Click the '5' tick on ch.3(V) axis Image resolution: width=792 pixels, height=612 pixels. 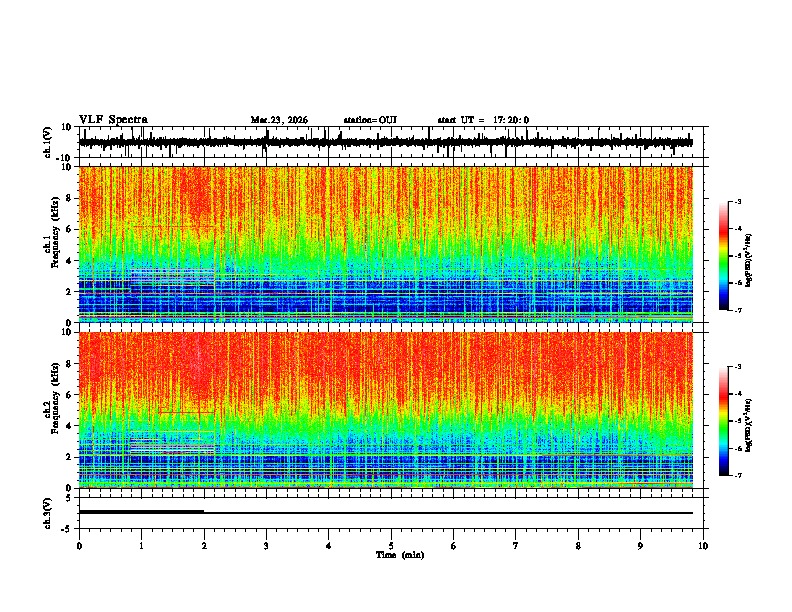[x=69, y=498]
